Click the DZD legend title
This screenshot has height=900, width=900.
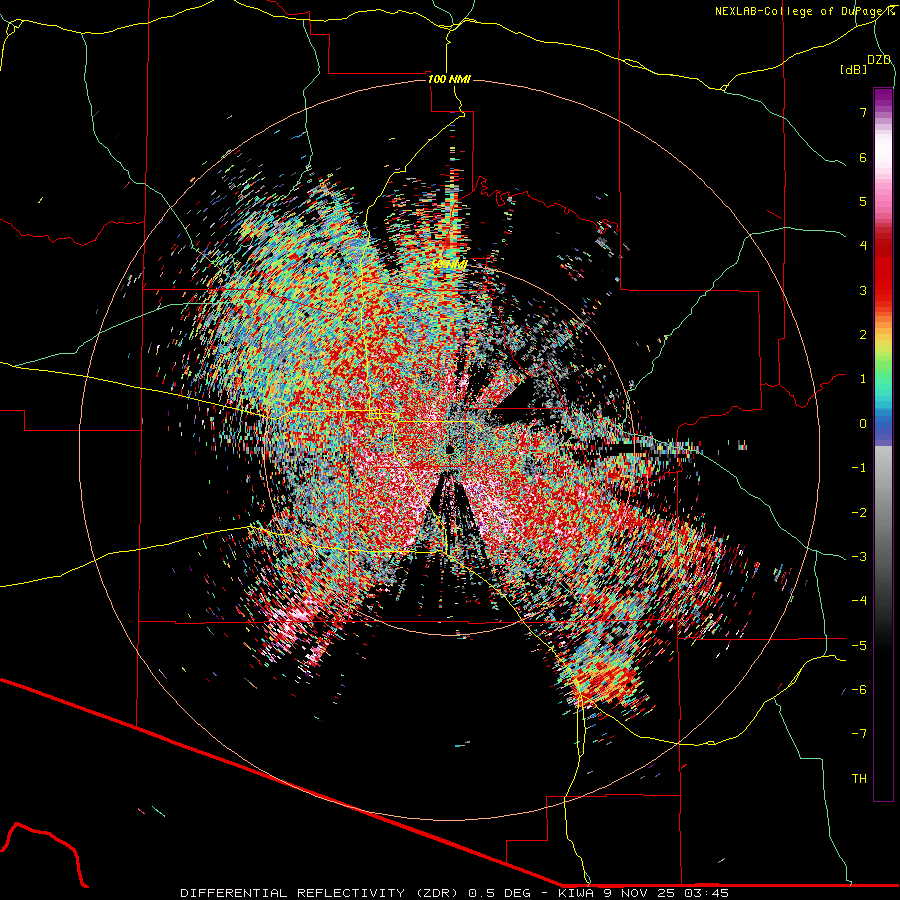point(879,60)
